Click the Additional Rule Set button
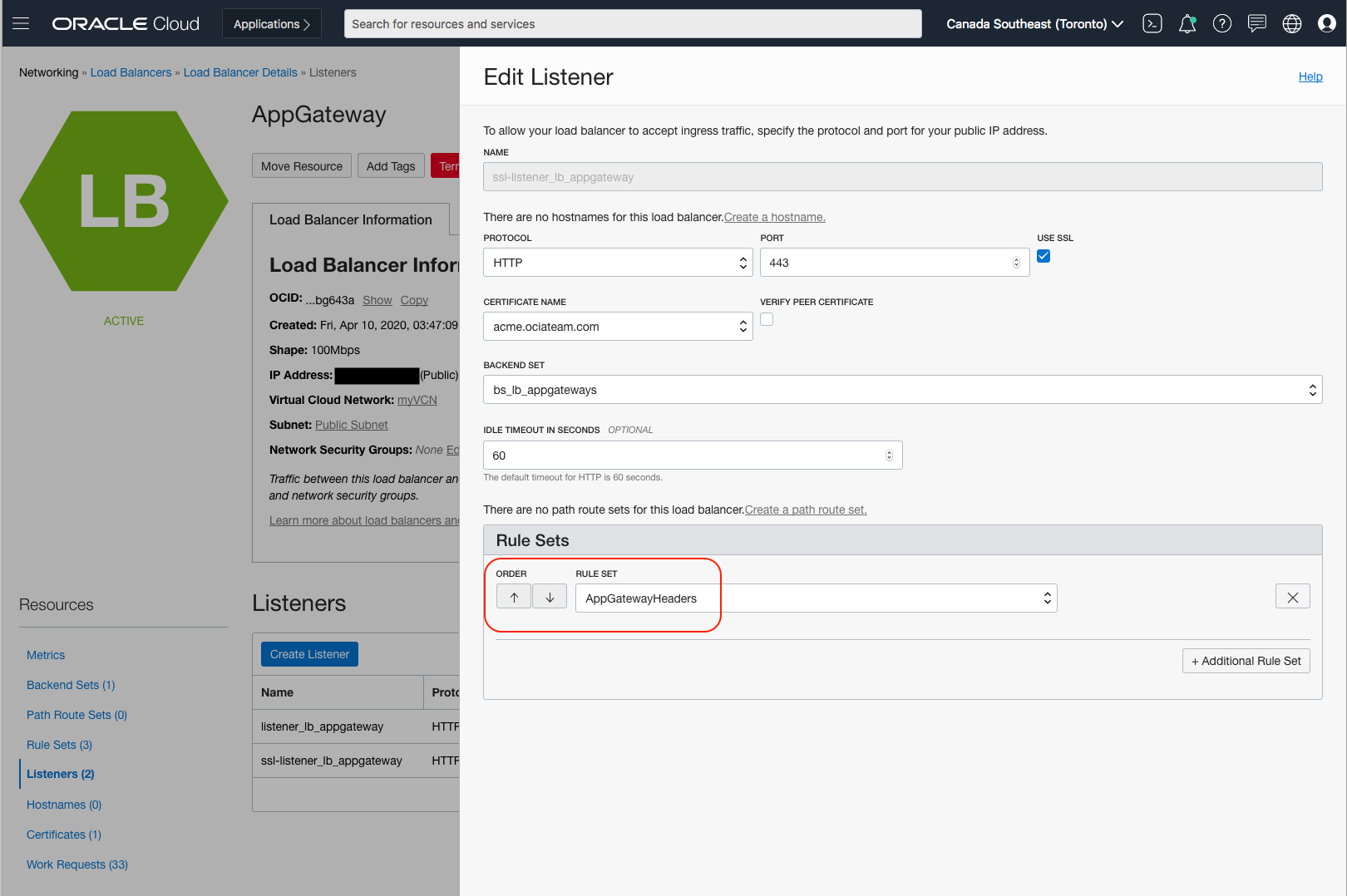The width and height of the screenshot is (1347, 896). point(1246,661)
